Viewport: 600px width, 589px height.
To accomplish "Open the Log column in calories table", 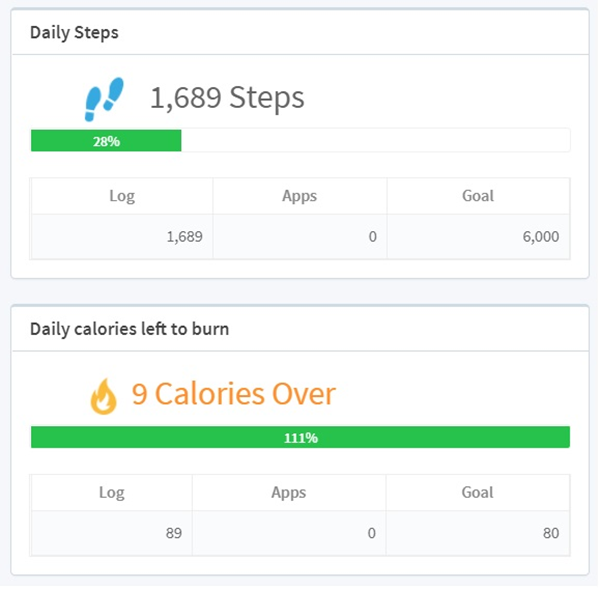I will (x=112, y=493).
